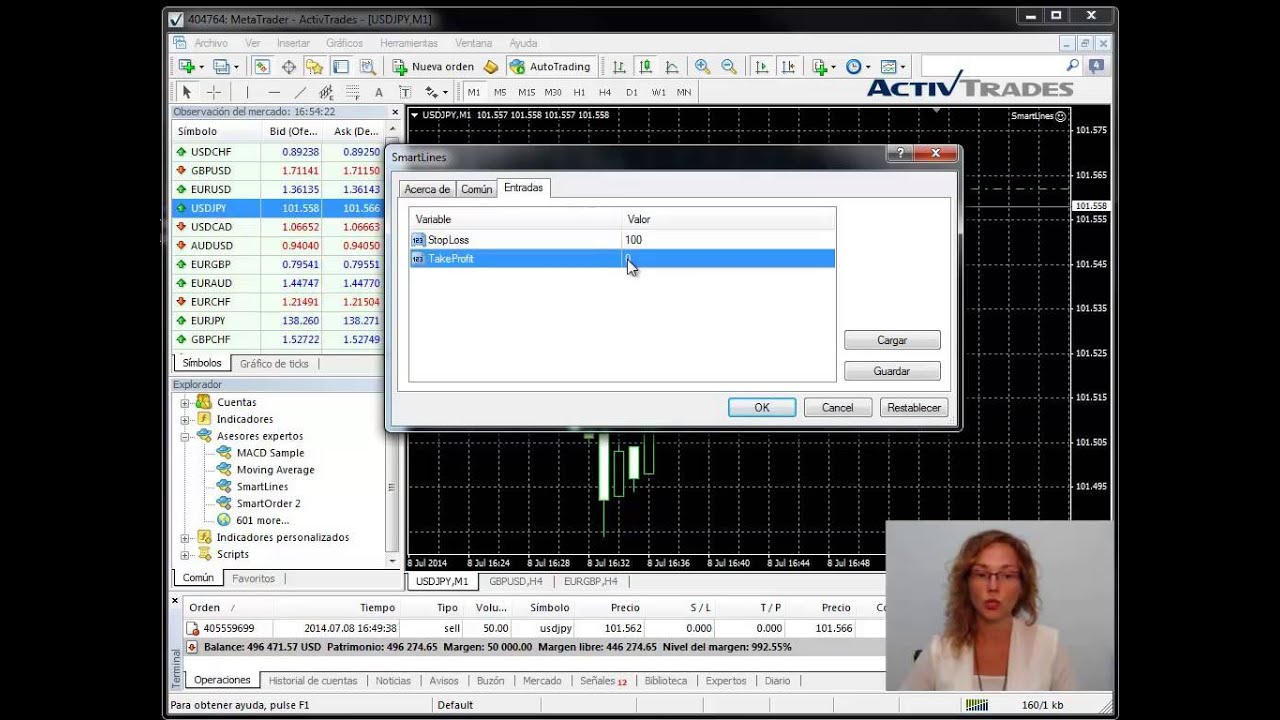The height and width of the screenshot is (720, 1280).
Task: Open a new chart from the toolbar
Action: 187,67
